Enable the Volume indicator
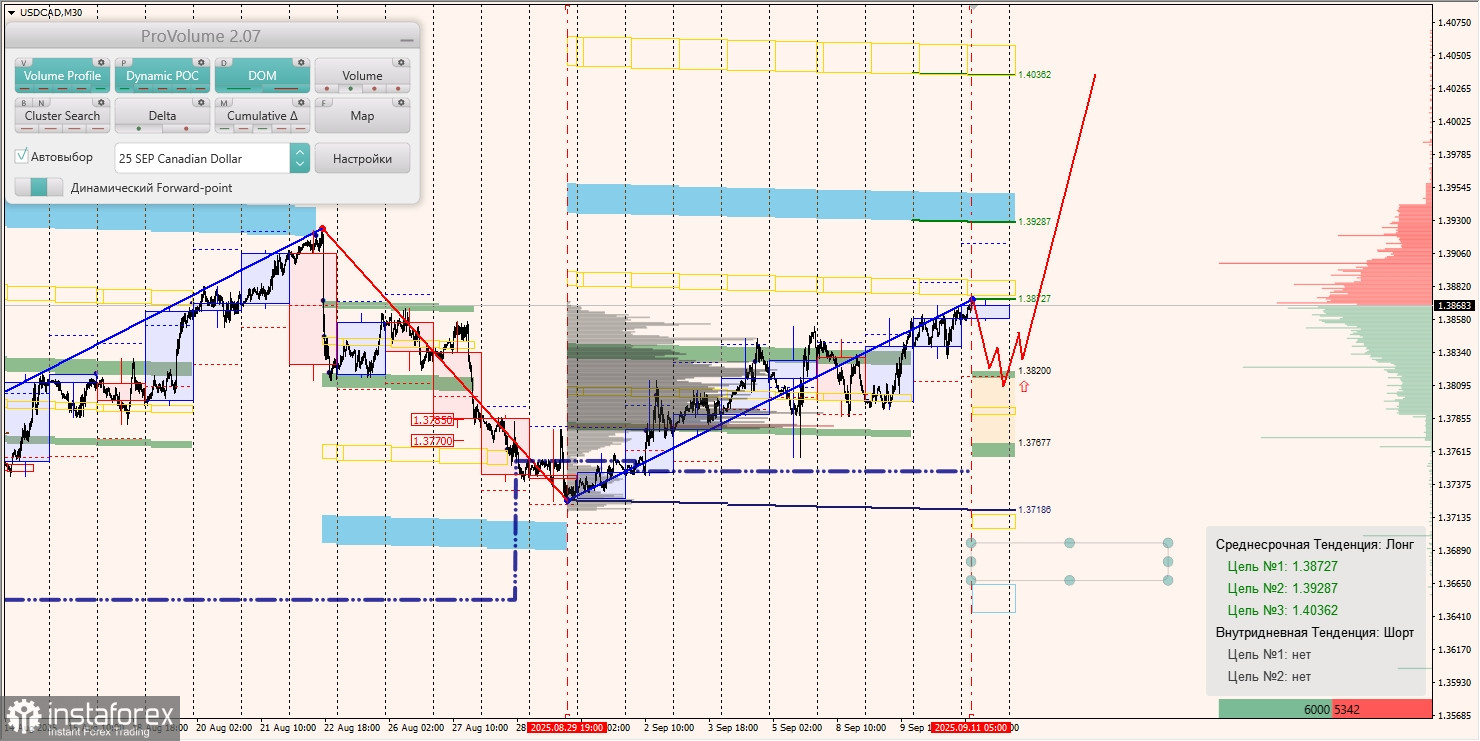The height and width of the screenshot is (741, 1480). tap(362, 75)
